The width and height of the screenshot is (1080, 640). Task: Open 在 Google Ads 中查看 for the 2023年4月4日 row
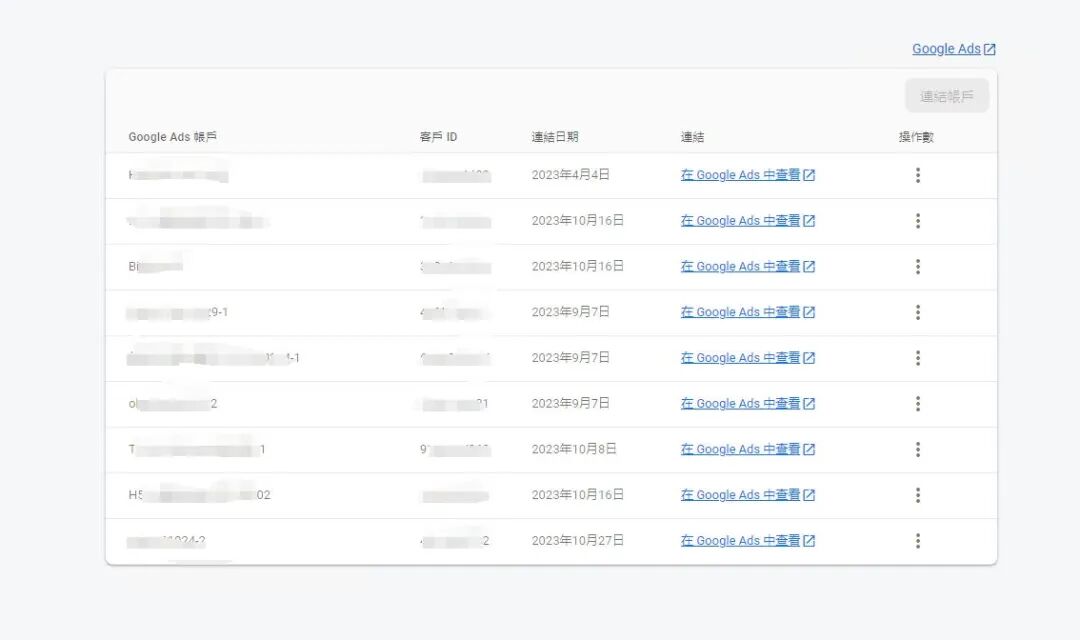click(748, 175)
